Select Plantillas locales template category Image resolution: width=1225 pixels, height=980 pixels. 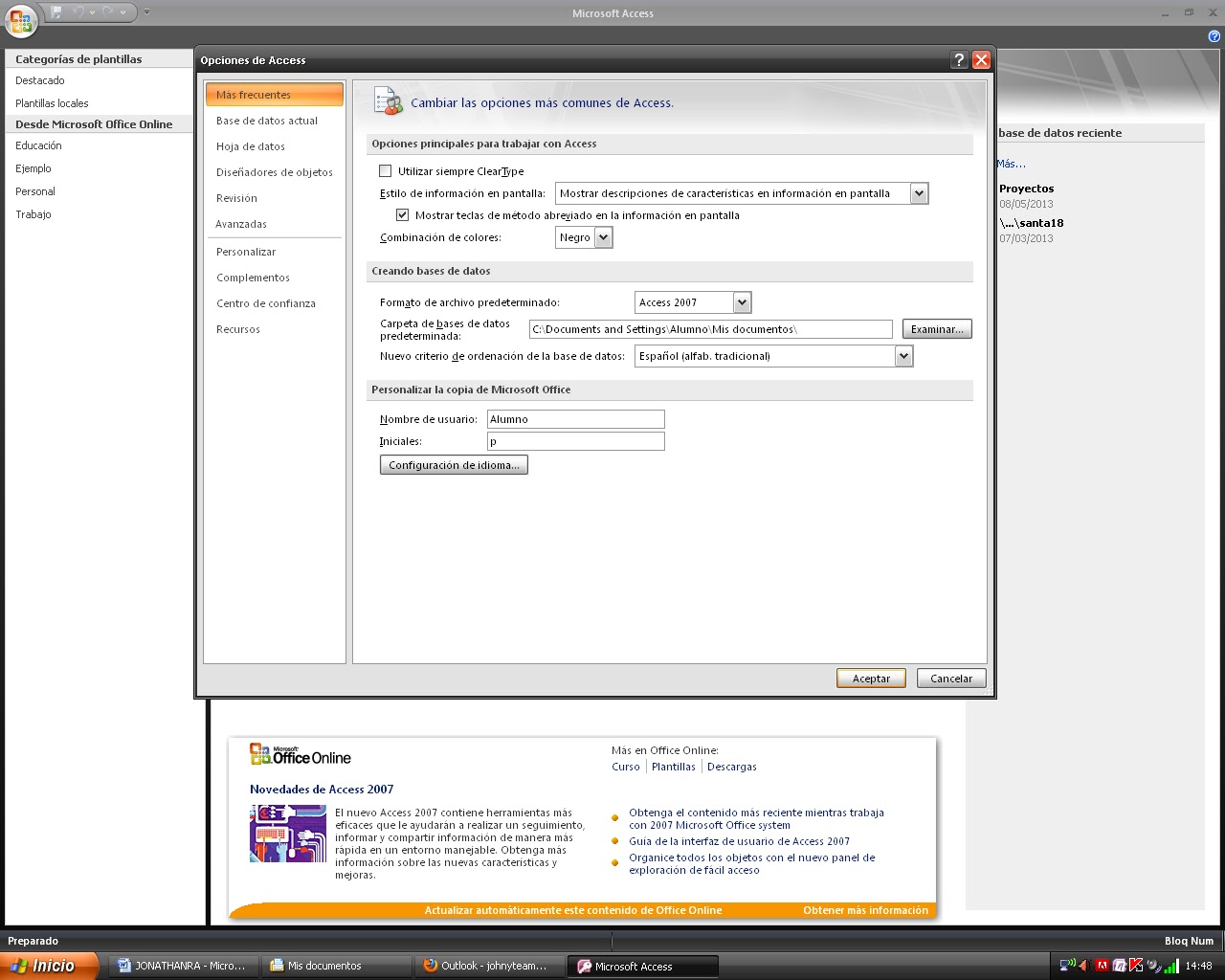(52, 103)
